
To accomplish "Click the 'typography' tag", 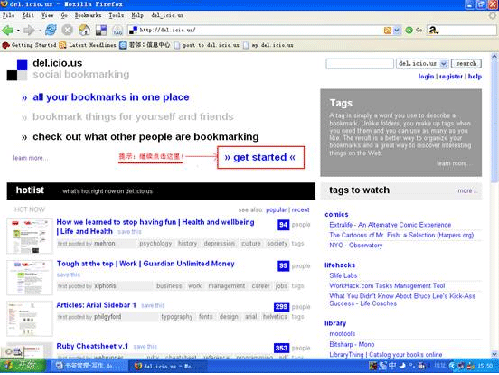I will 177,317.
